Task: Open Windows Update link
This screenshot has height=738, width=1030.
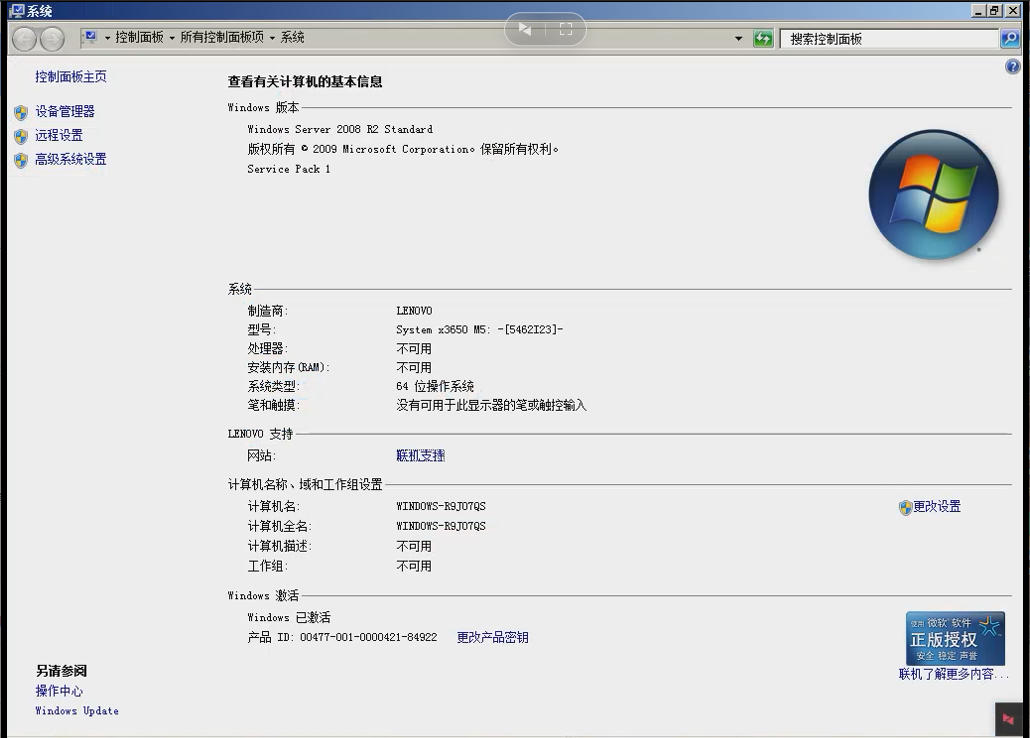Action: pyautogui.click(x=77, y=711)
